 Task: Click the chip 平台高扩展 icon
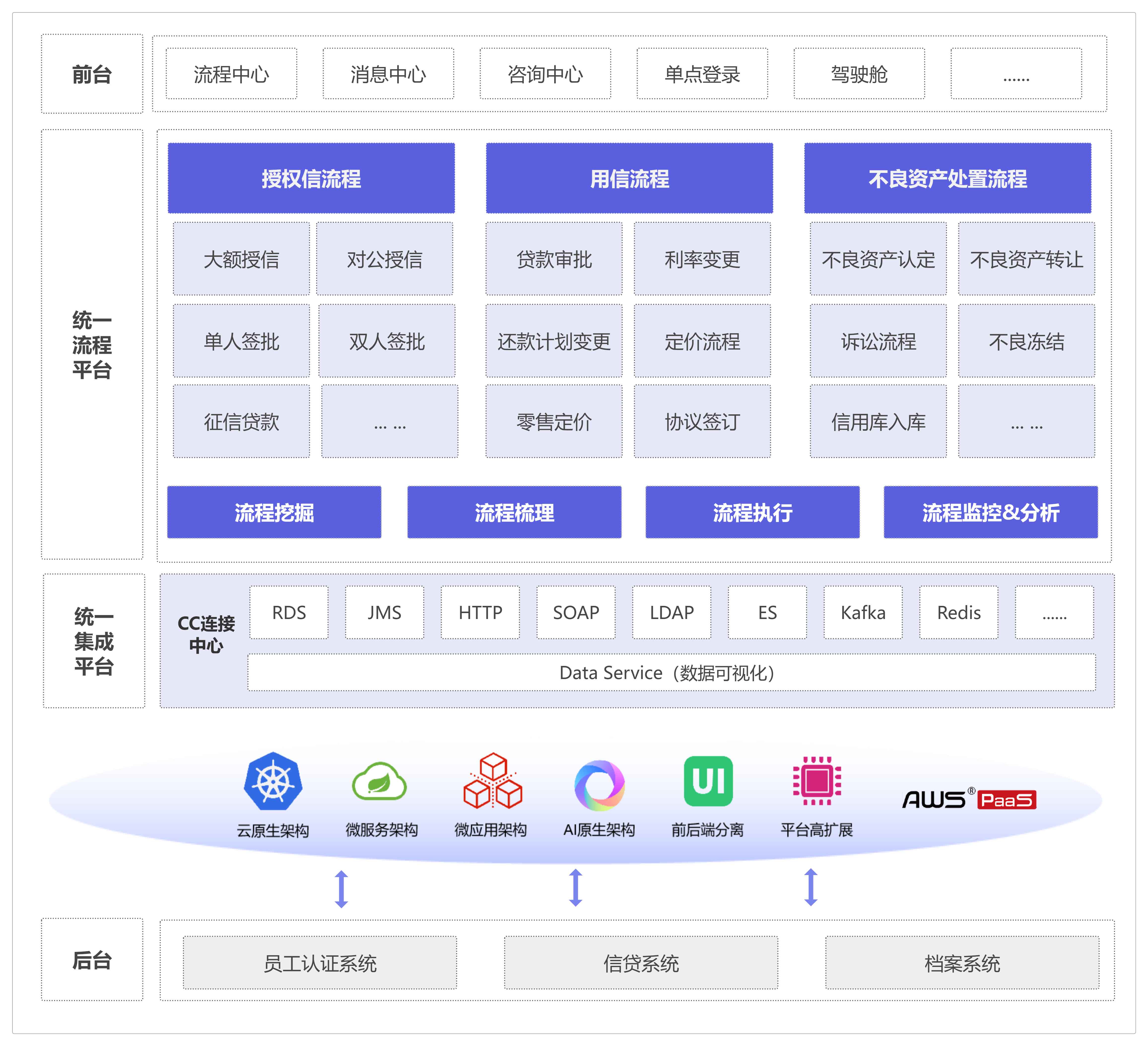(817, 781)
